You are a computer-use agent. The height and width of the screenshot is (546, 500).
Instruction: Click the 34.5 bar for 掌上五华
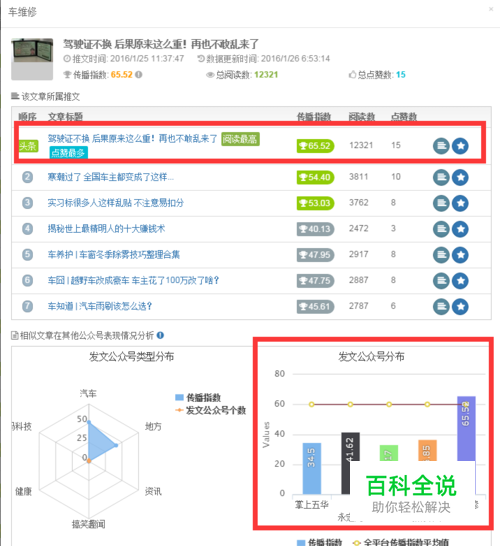(x=312, y=468)
